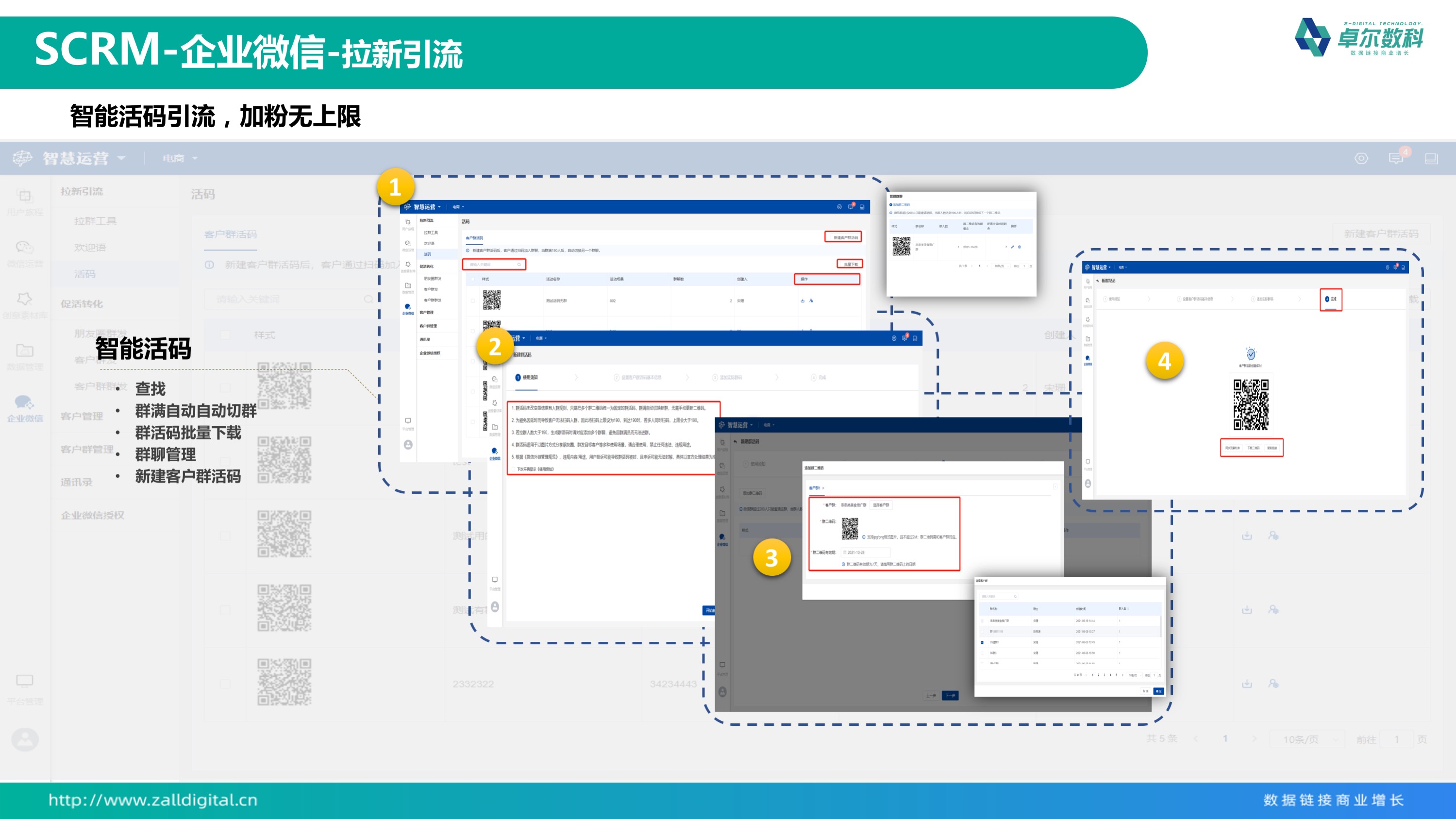Click 确定 in 选择客户群 dialog

tap(1158, 691)
